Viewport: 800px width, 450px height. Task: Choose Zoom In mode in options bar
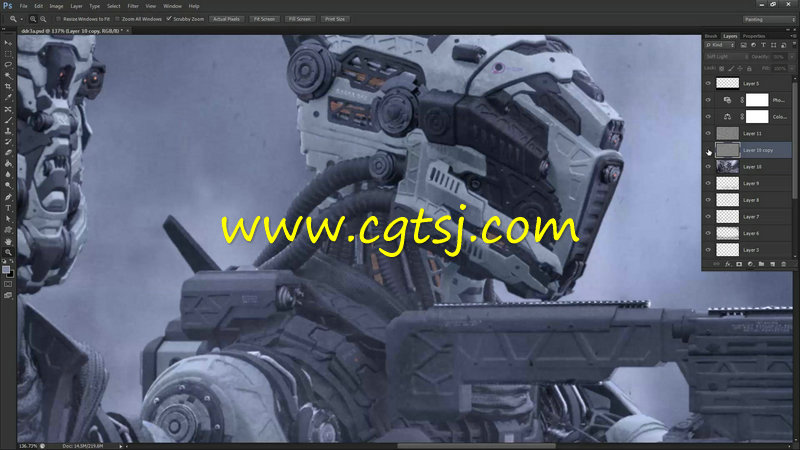pyautogui.click(x=33, y=19)
